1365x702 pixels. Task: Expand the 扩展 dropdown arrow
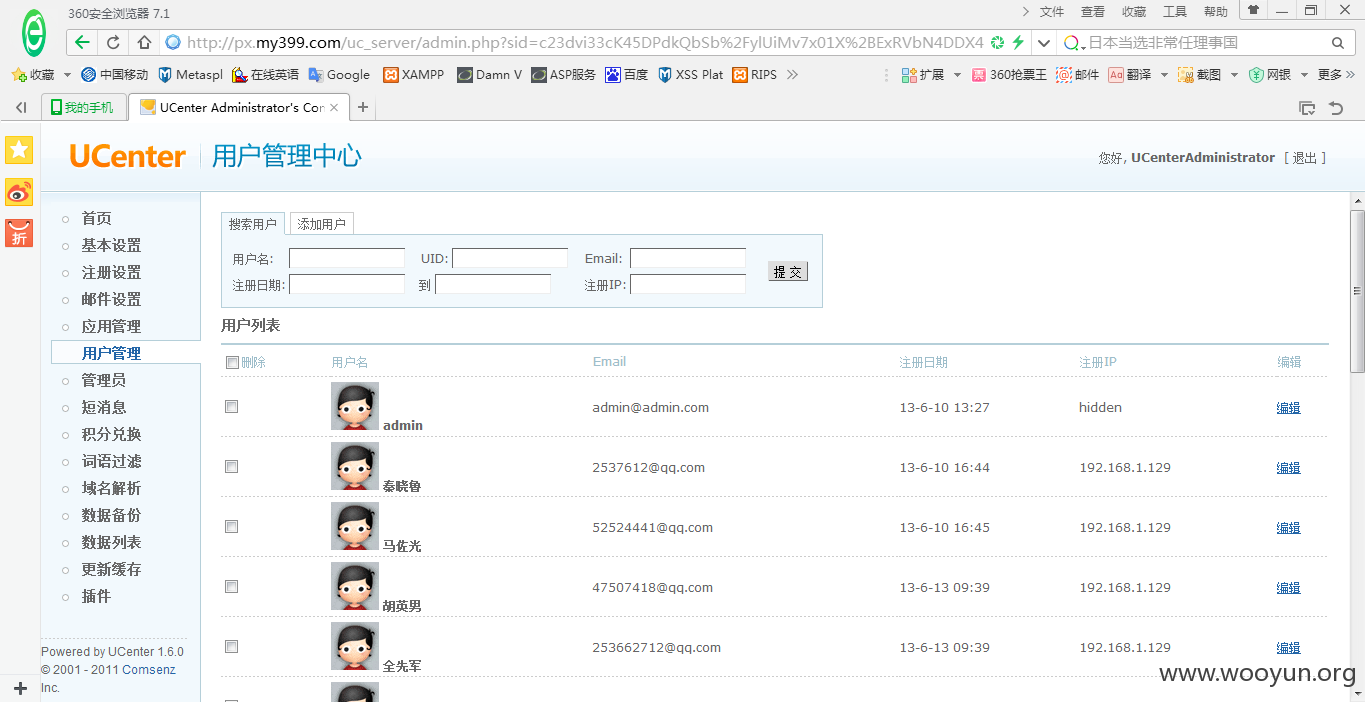coord(957,75)
